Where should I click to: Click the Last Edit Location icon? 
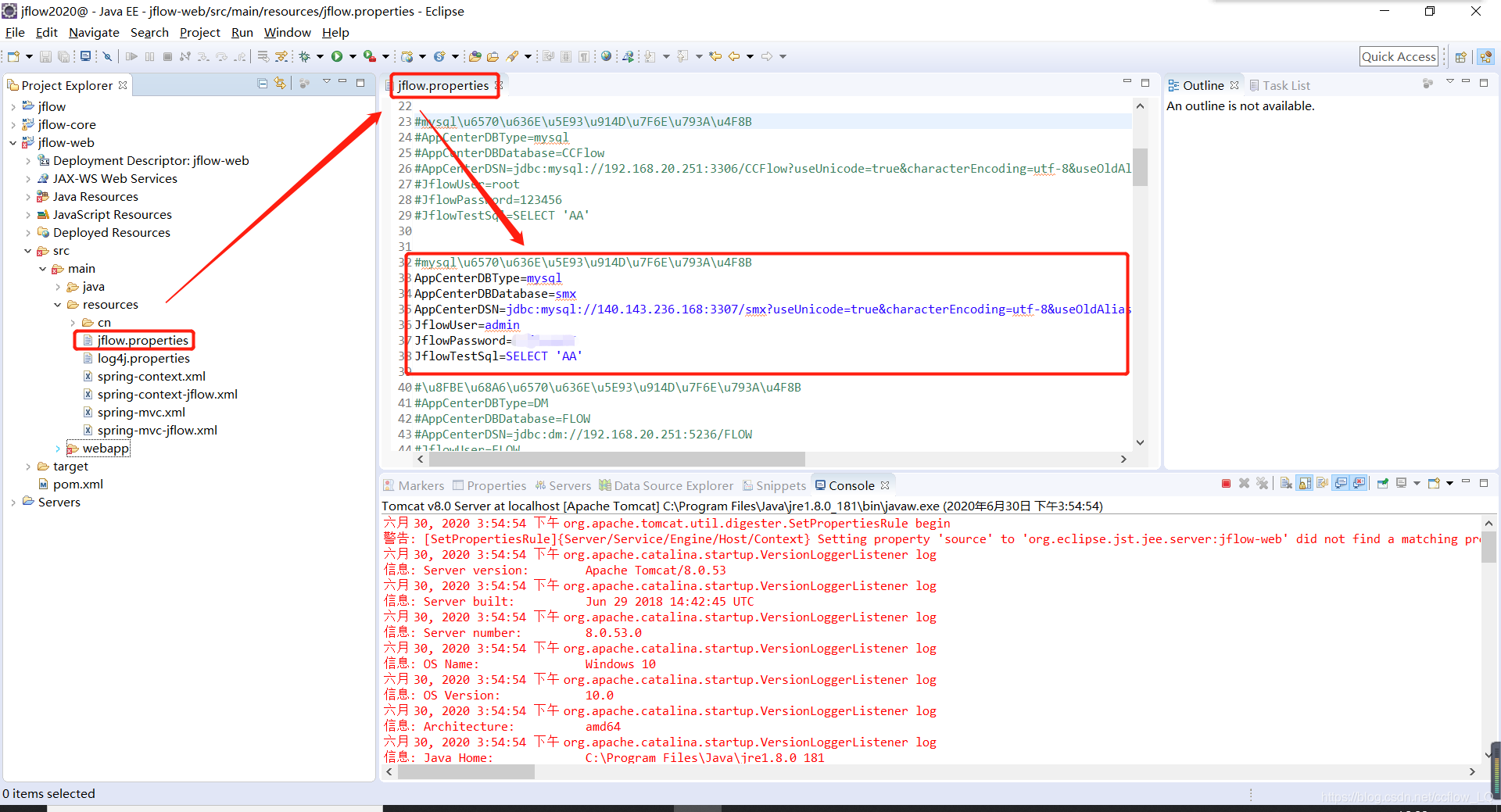[x=715, y=56]
